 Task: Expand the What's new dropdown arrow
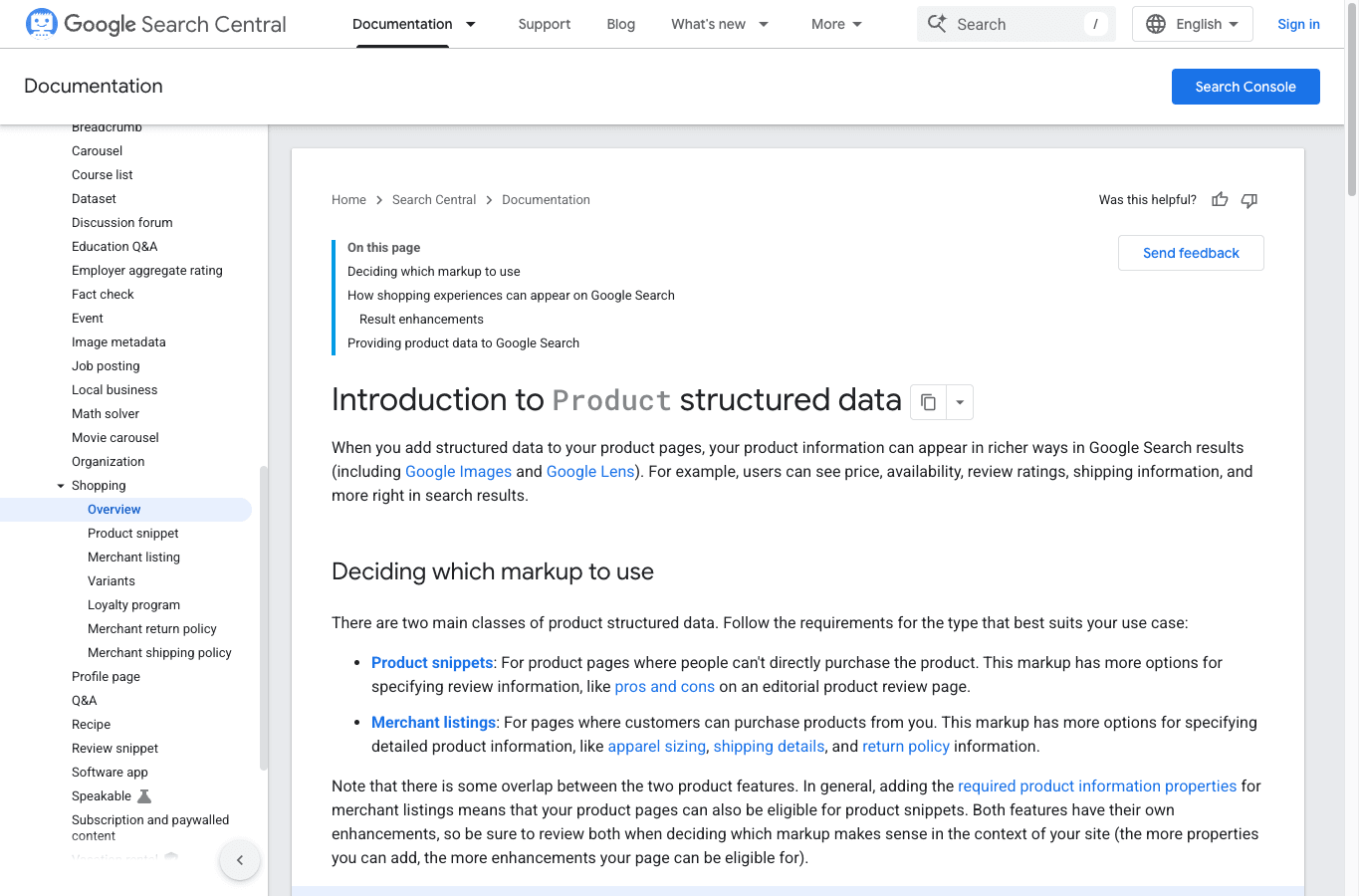[764, 24]
